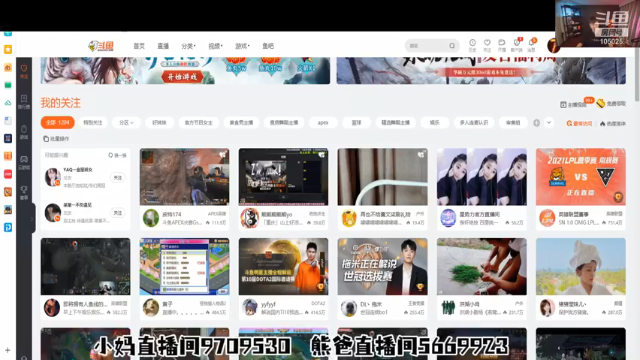Open the user avatar in header

(x=553, y=46)
